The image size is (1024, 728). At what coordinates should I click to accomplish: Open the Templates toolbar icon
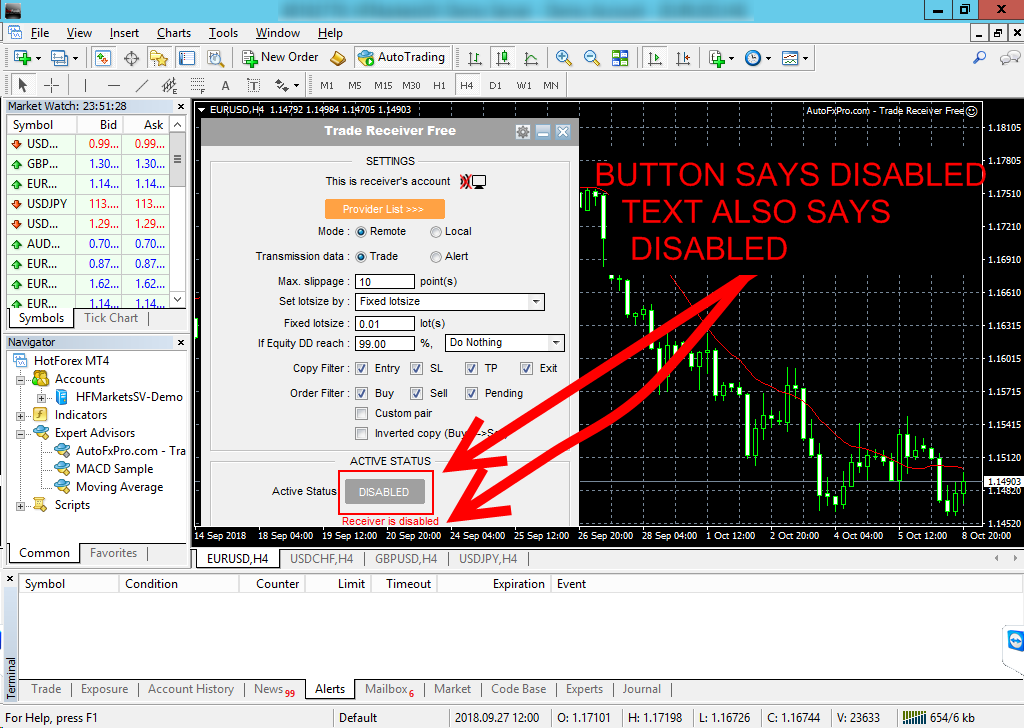pos(790,58)
